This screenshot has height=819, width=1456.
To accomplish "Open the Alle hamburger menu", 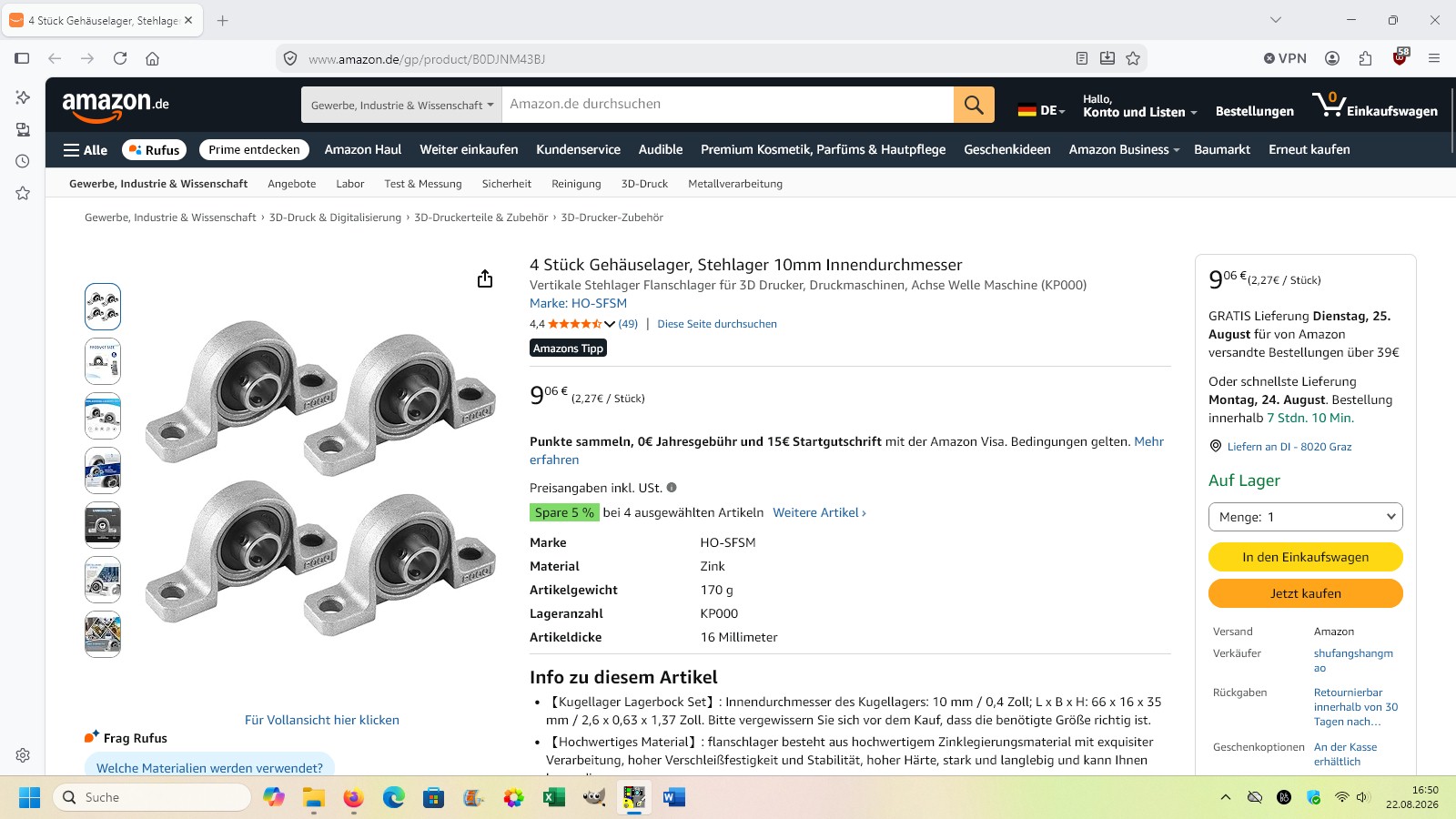I will 86,150.
